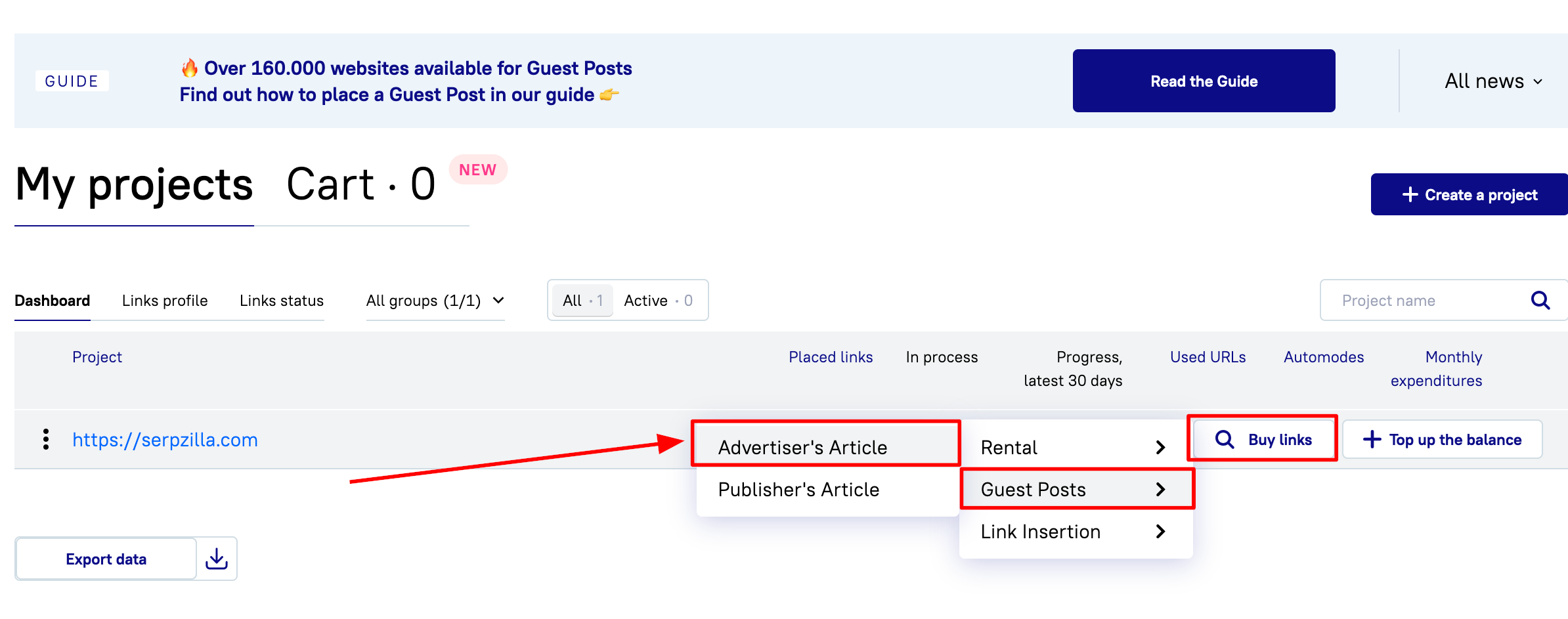Switch to the Links status tab
This screenshot has height=619, width=1568.
282,301
